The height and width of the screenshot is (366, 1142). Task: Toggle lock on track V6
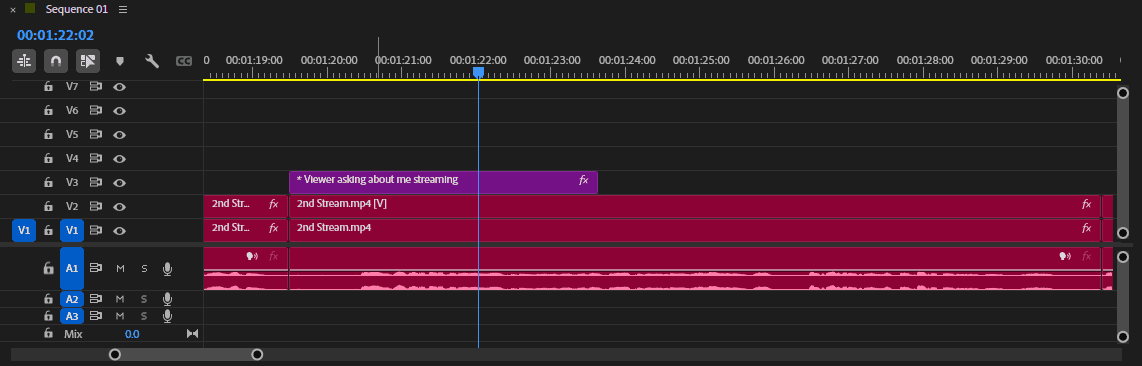pos(48,111)
